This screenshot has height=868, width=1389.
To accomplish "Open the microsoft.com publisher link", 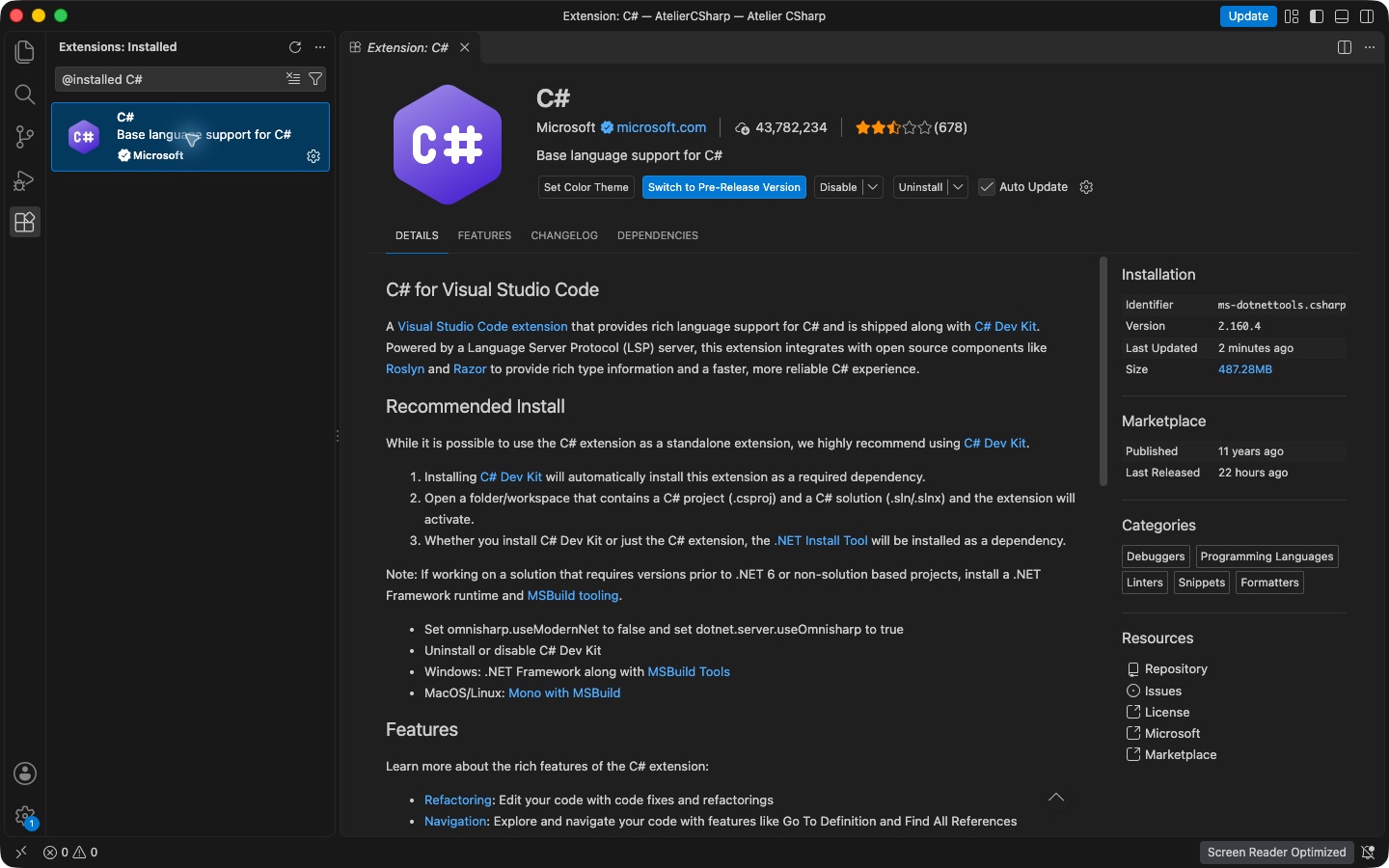I will tap(662, 127).
